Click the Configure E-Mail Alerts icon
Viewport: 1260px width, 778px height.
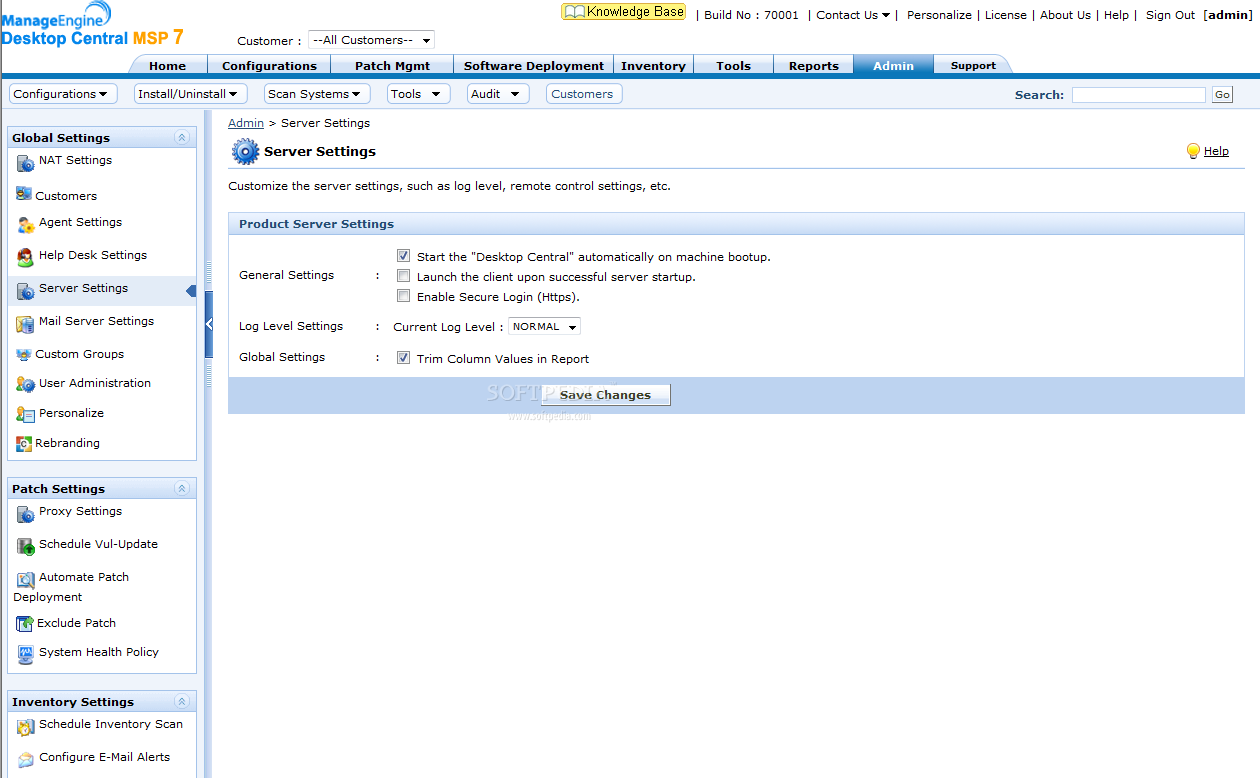point(26,760)
